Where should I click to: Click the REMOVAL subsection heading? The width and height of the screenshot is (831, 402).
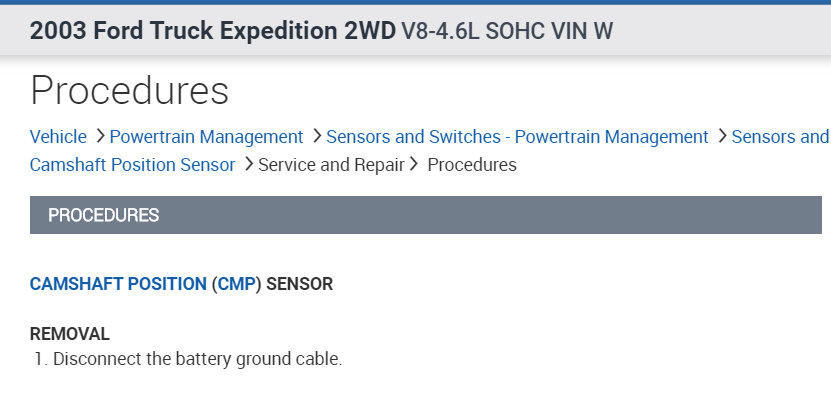pos(70,334)
